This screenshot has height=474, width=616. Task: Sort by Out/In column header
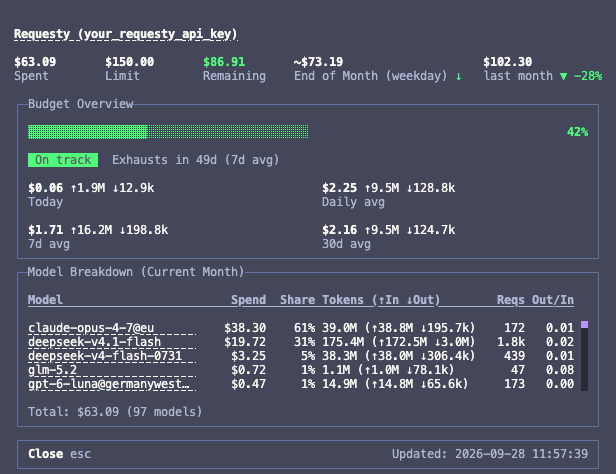553,300
